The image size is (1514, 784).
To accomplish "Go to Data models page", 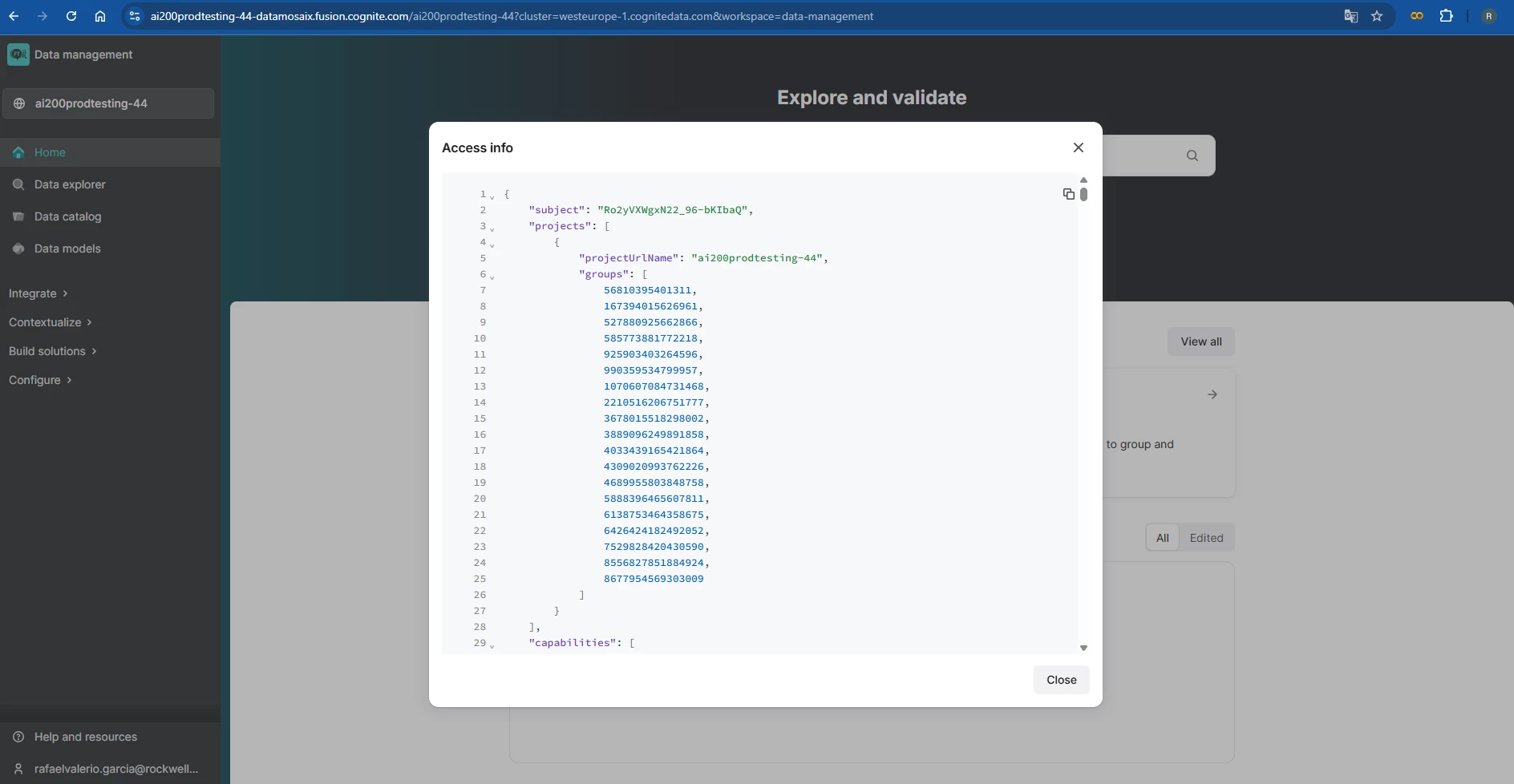I will [x=67, y=249].
